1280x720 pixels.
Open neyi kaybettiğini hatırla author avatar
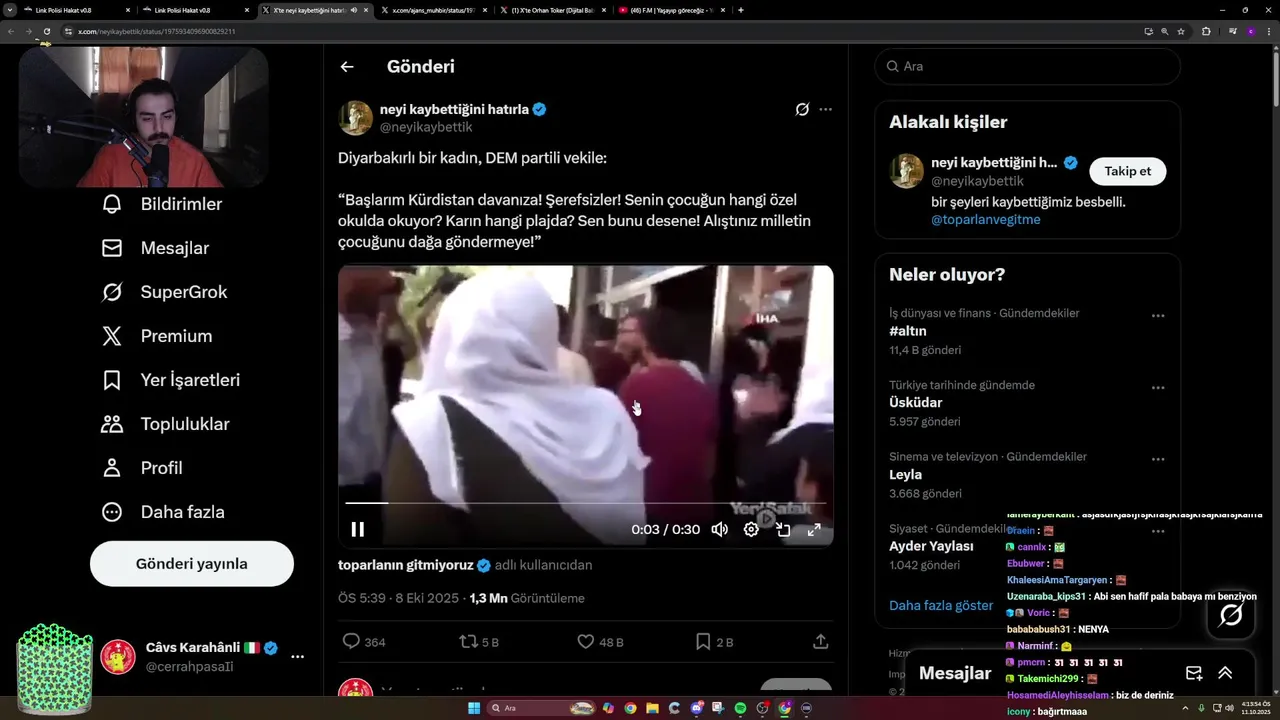pyautogui.click(x=355, y=118)
